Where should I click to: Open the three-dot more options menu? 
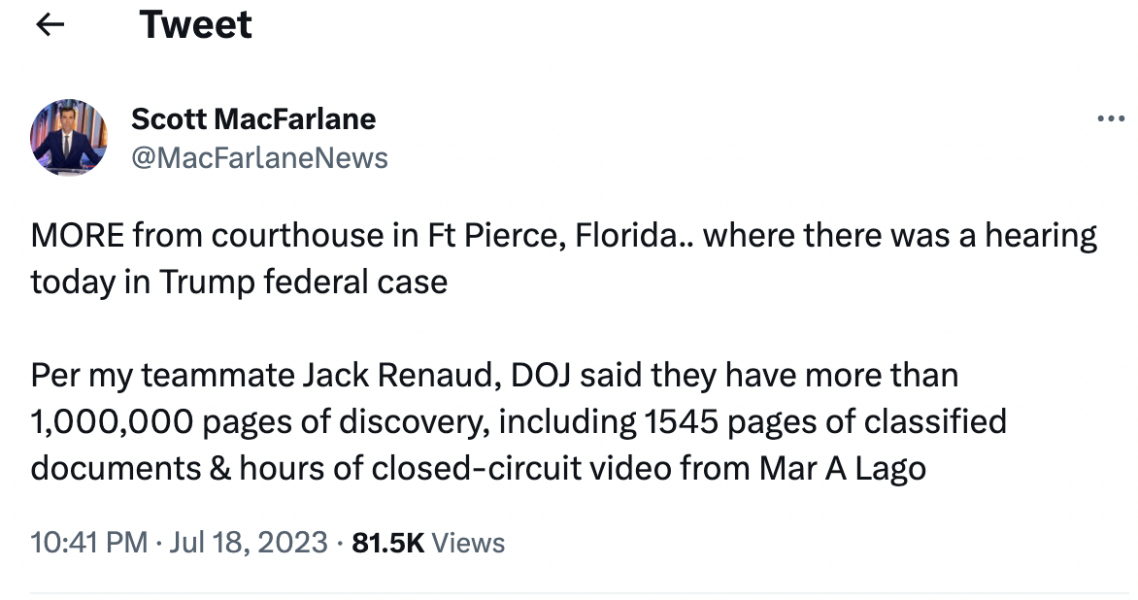pos(1110,120)
